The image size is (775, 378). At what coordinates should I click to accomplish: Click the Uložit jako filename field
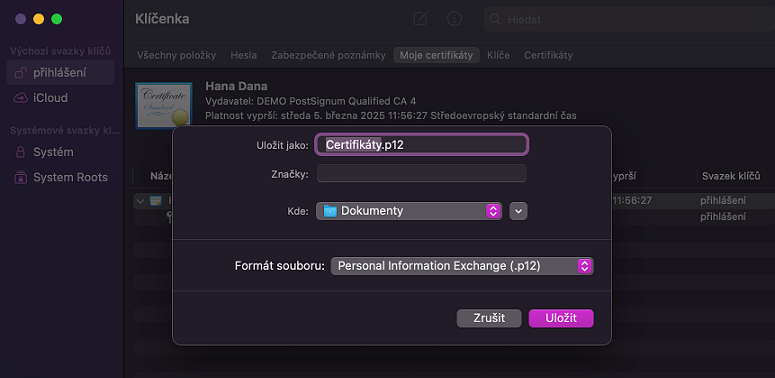tap(422, 144)
